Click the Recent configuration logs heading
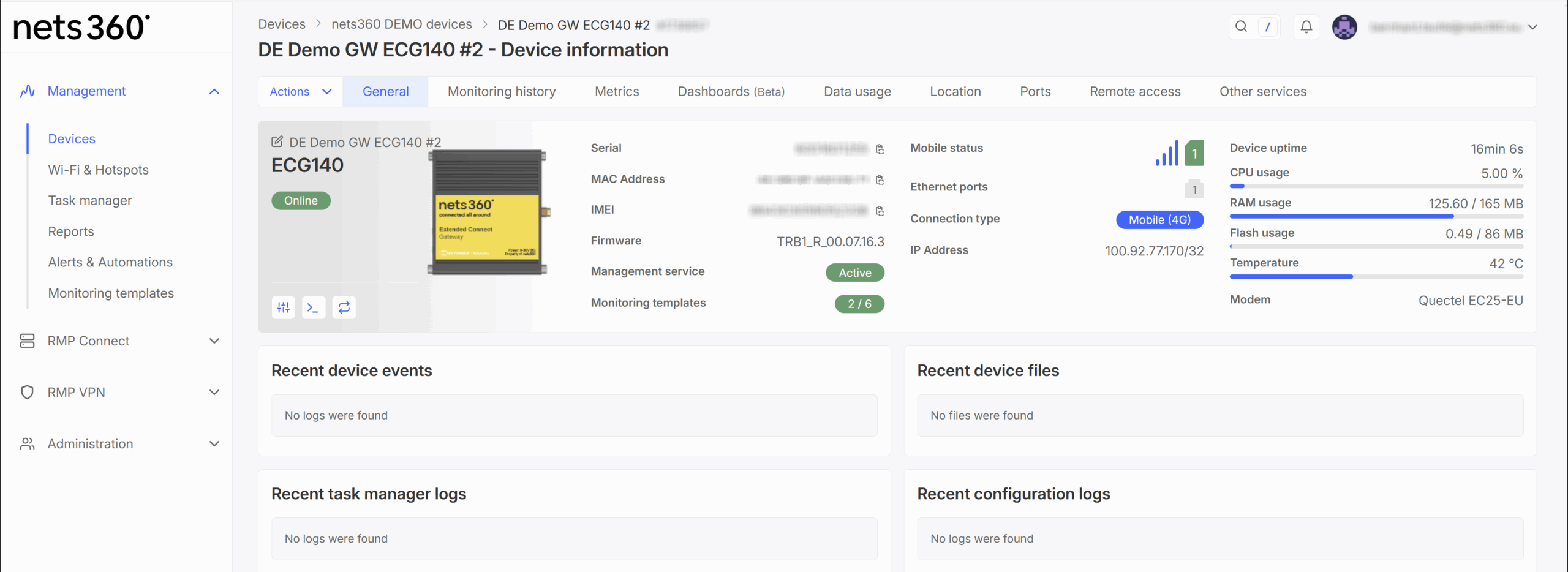This screenshot has height=572, width=1568. click(1013, 494)
